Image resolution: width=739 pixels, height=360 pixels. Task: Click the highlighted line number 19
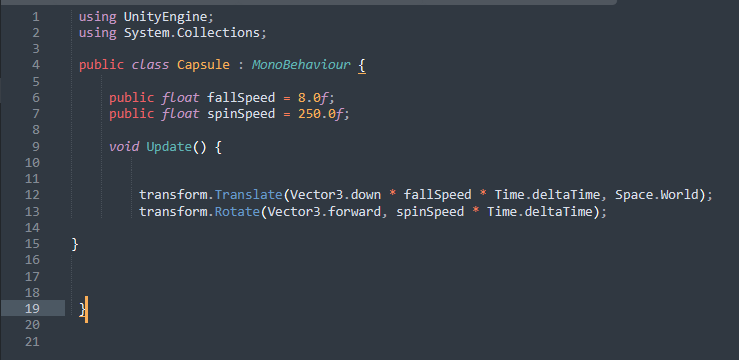(33, 309)
